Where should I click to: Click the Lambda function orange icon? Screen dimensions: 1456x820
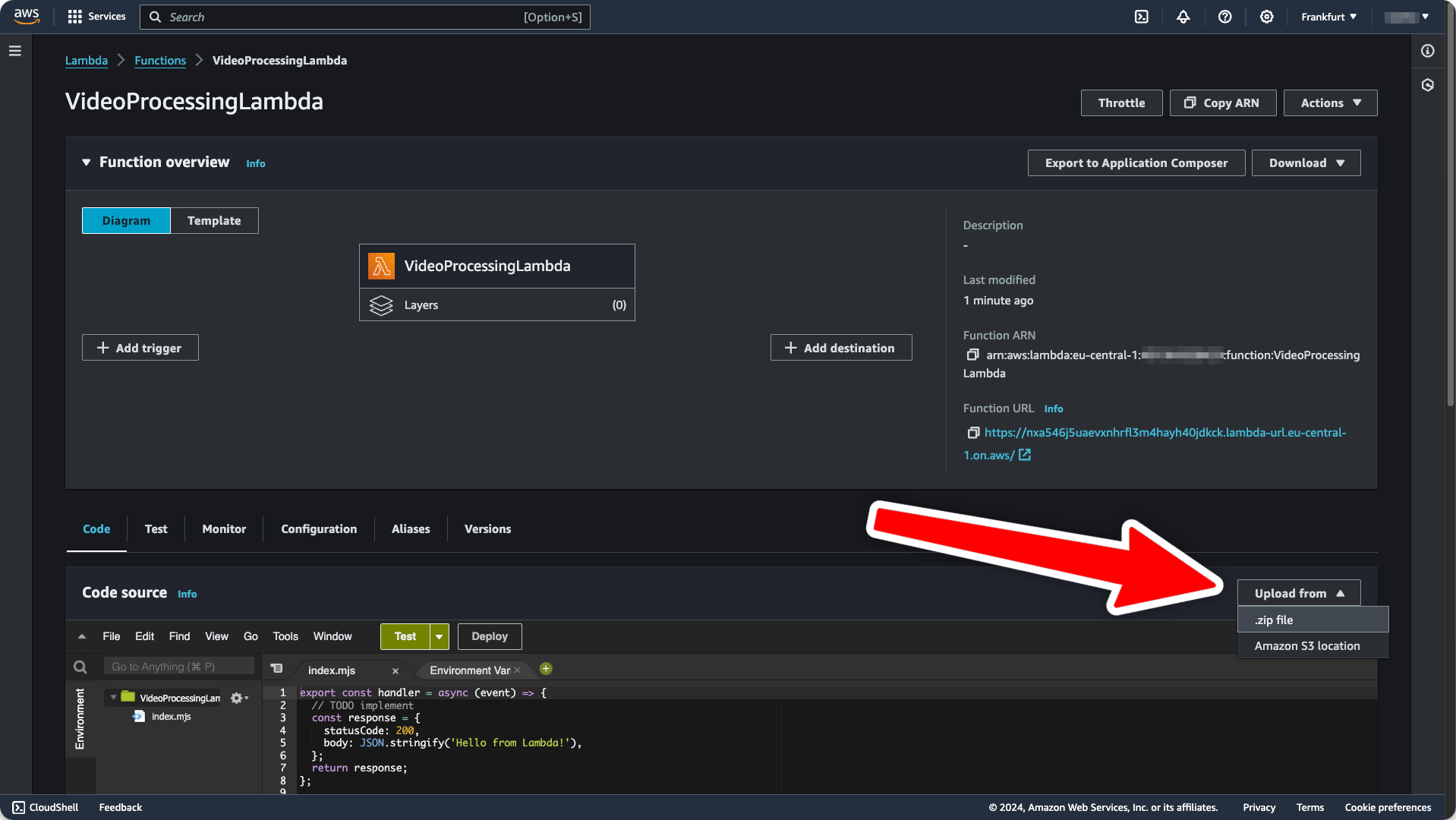tap(381, 266)
